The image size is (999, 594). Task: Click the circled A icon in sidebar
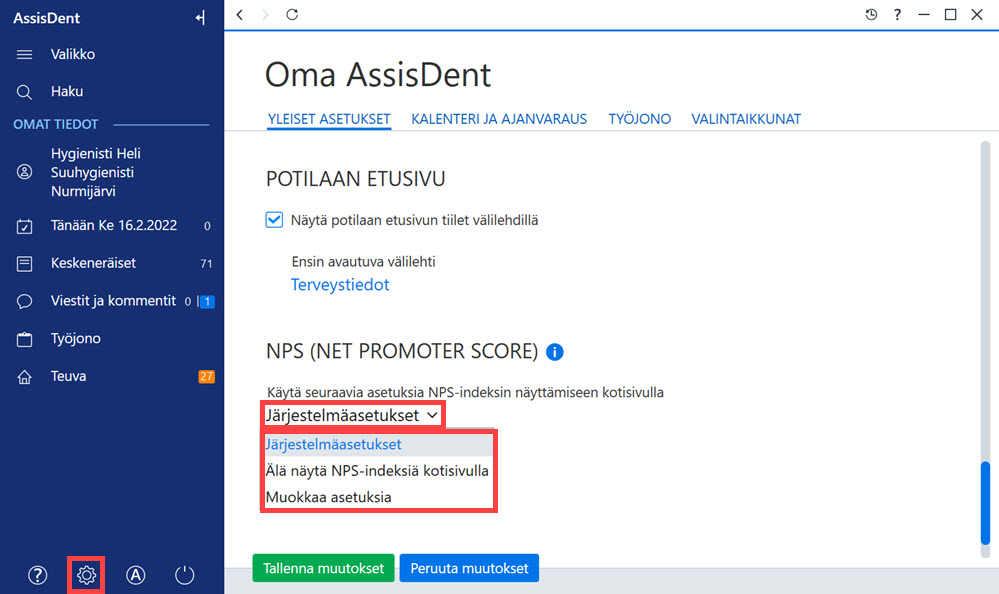[x=135, y=575]
